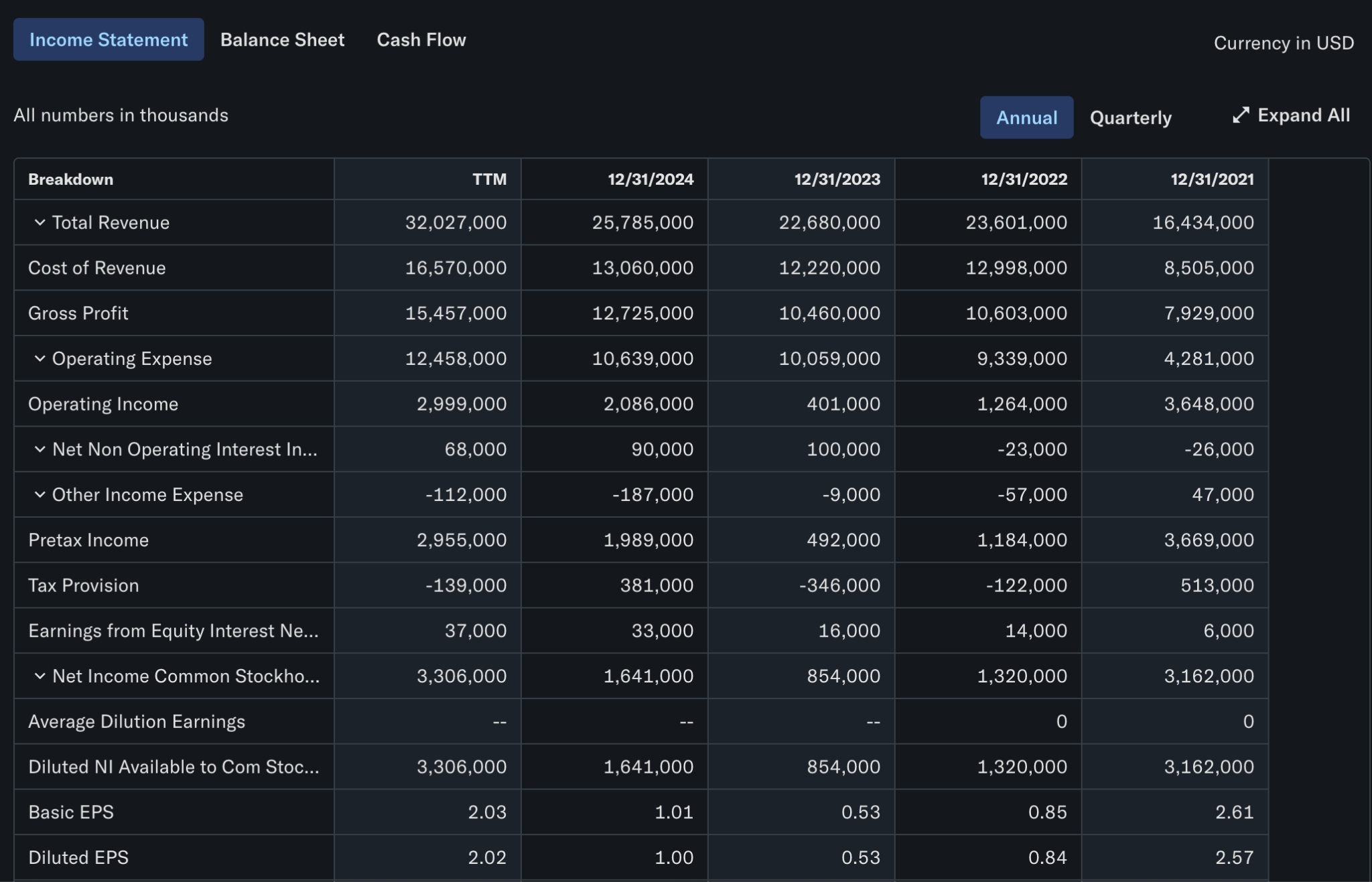Screen dimensions: 1372x882
Task: Click 2024 Other Income Expense value -187,000
Action: pos(653,495)
